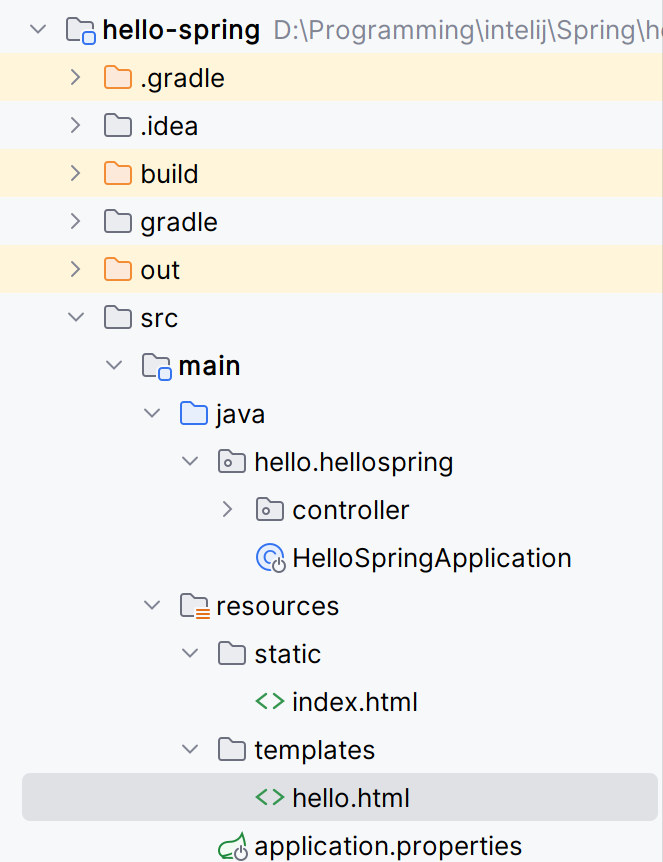663x862 pixels.
Task: Click the blue java source folder icon
Action: pyautogui.click(x=194, y=414)
